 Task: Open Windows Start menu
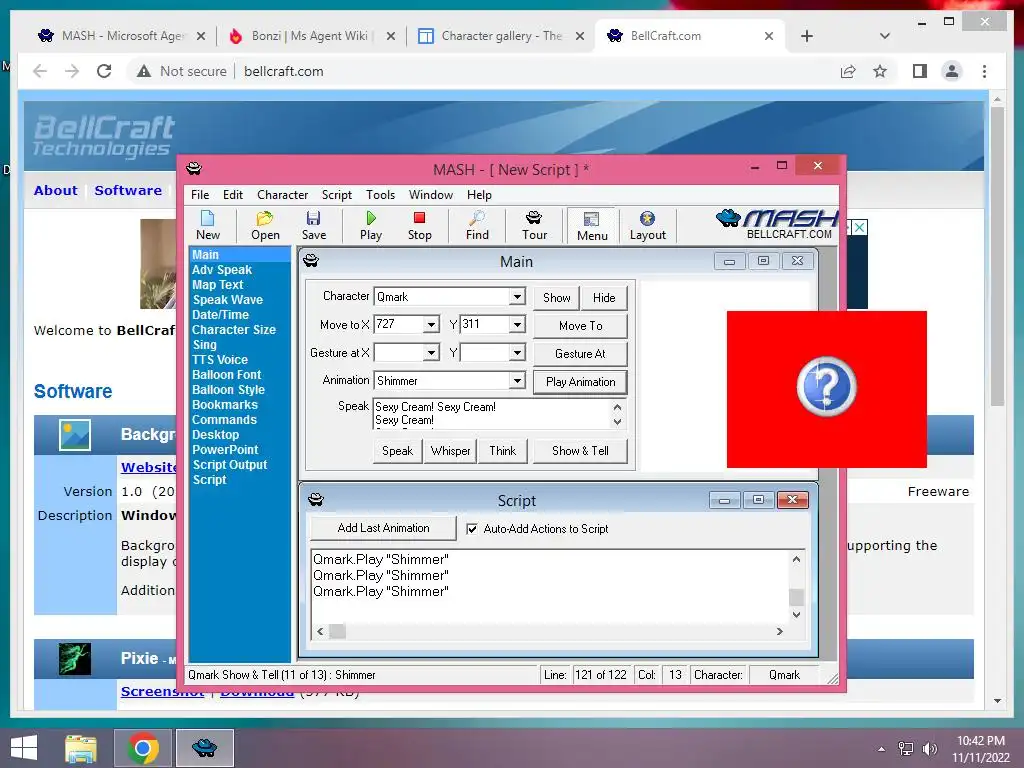pyautogui.click(x=24, y=748)
